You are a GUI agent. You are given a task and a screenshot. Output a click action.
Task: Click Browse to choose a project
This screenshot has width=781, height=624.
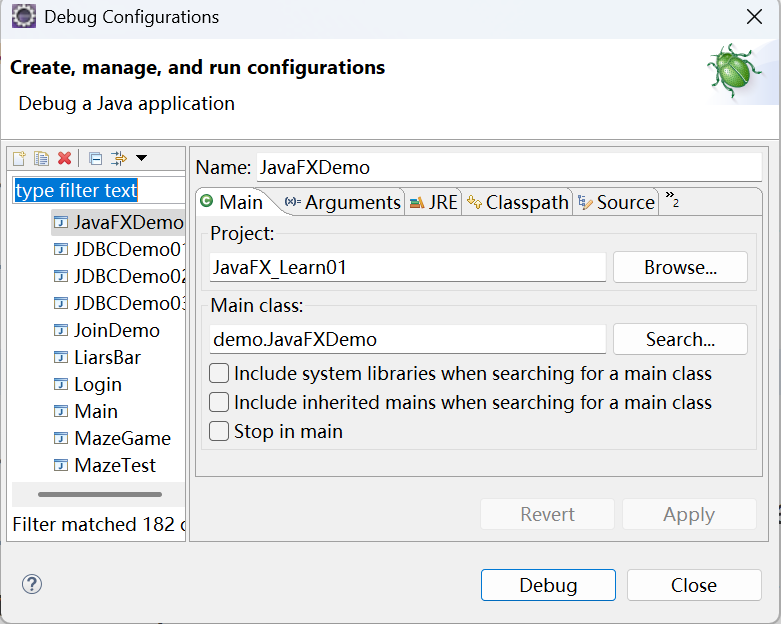pos(680,267)
